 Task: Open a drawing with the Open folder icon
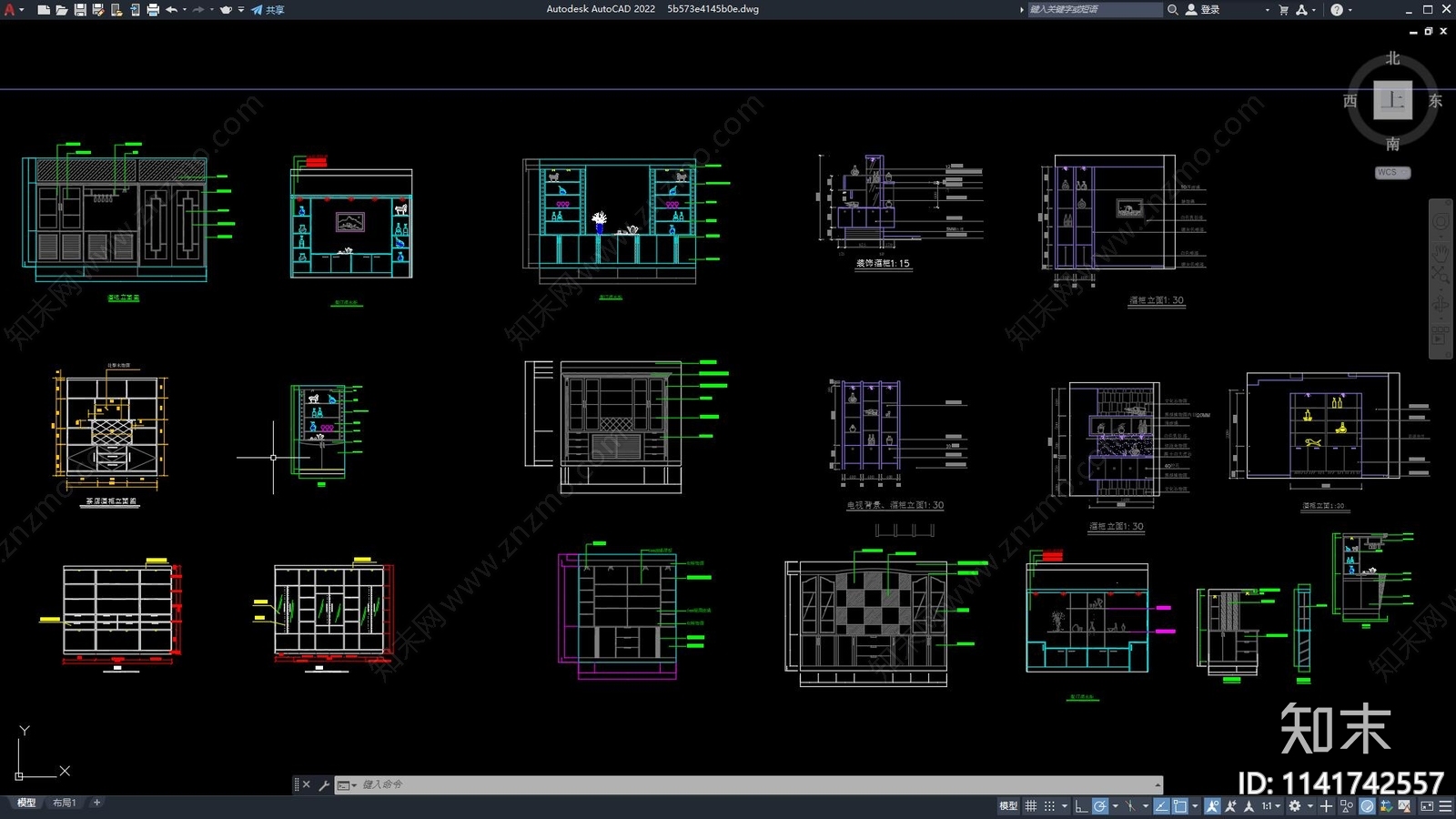click(62, 10)
